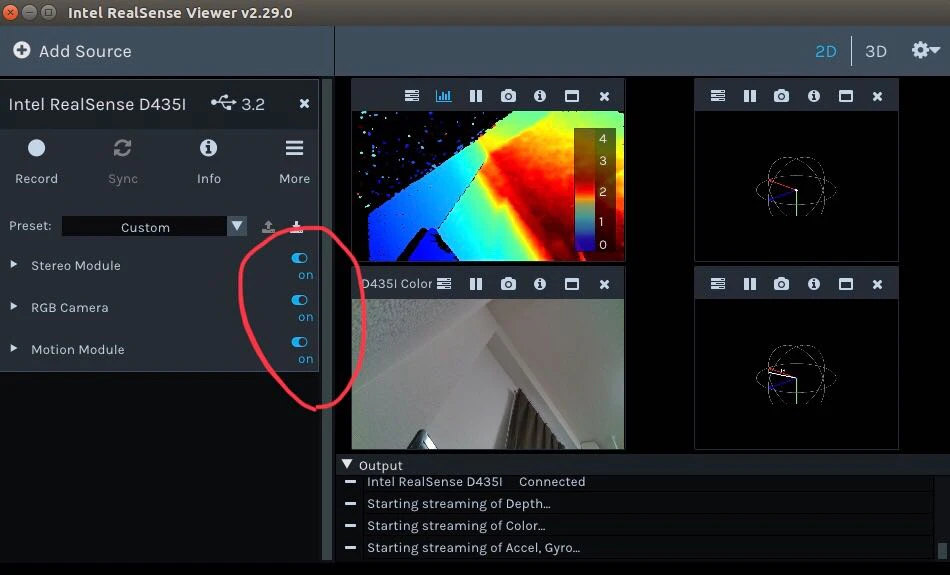Disconnect the Intel RealSense D435I device
This screenshot has width=950, height=575.
(304, 104)
